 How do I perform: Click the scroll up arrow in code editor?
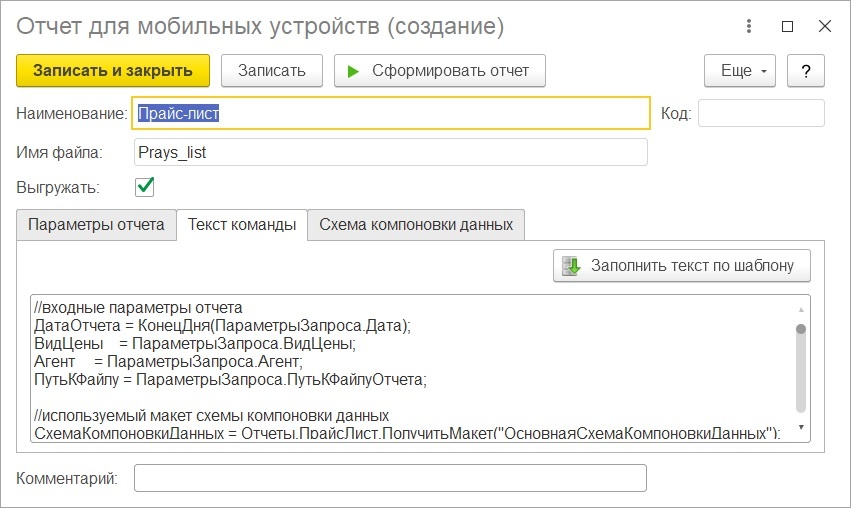(801, 309)
